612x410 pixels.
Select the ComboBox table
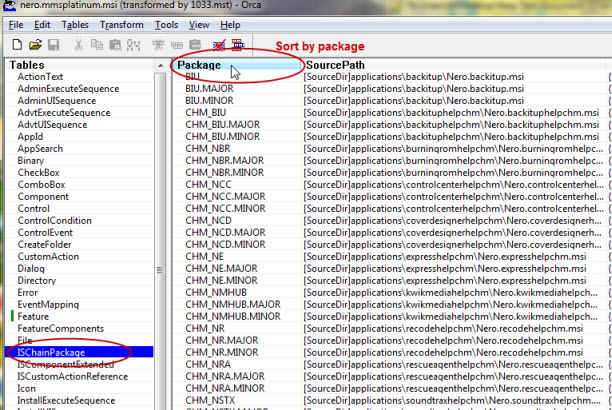(x=41, y=185)
